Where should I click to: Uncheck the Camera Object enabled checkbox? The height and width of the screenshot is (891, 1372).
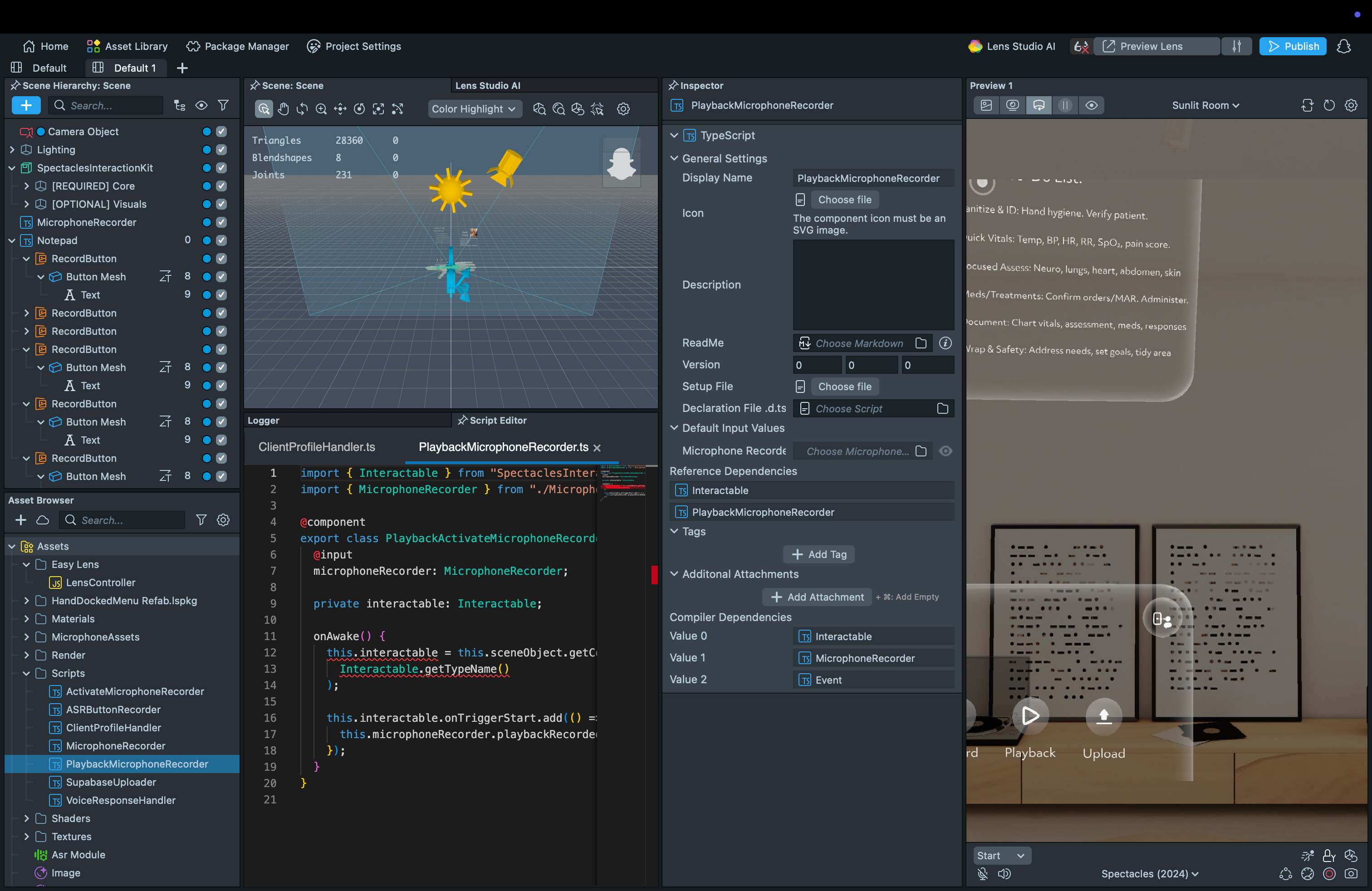[221, 132]
